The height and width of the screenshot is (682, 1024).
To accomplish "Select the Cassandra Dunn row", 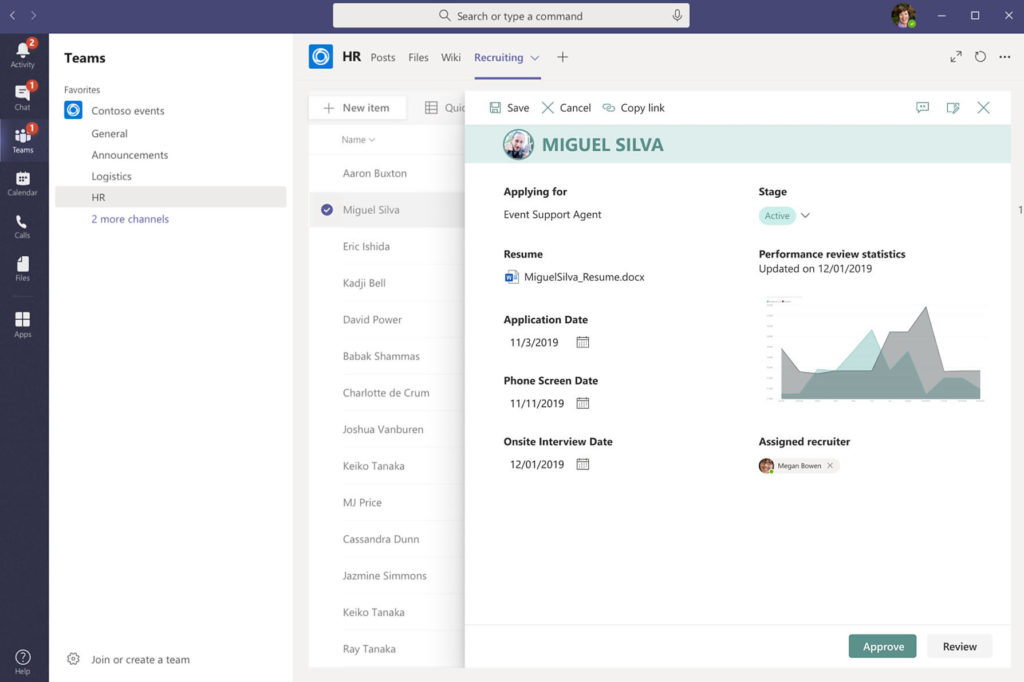I will pos(387,539).
